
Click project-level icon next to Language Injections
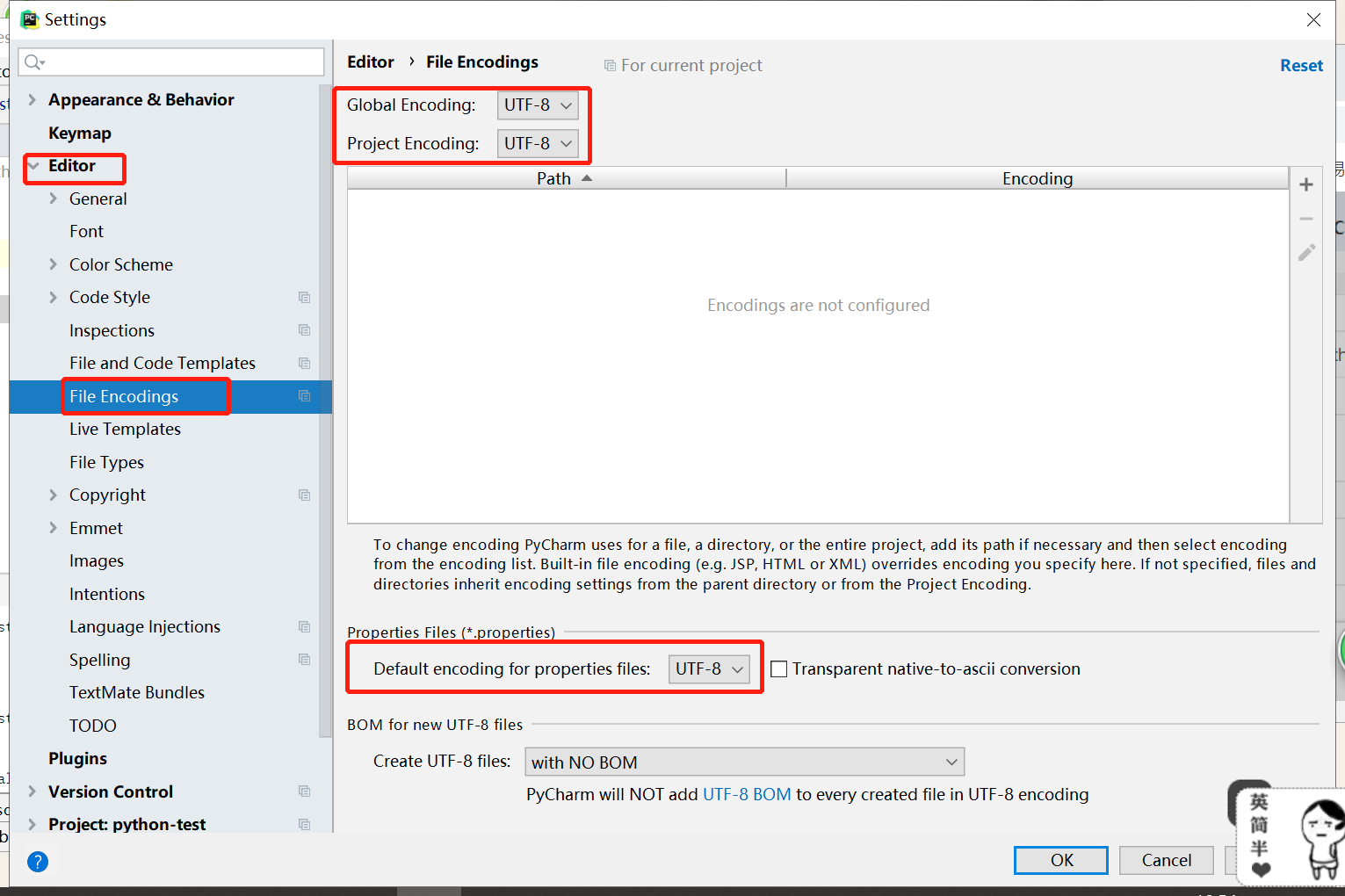(x=305, y=627)
